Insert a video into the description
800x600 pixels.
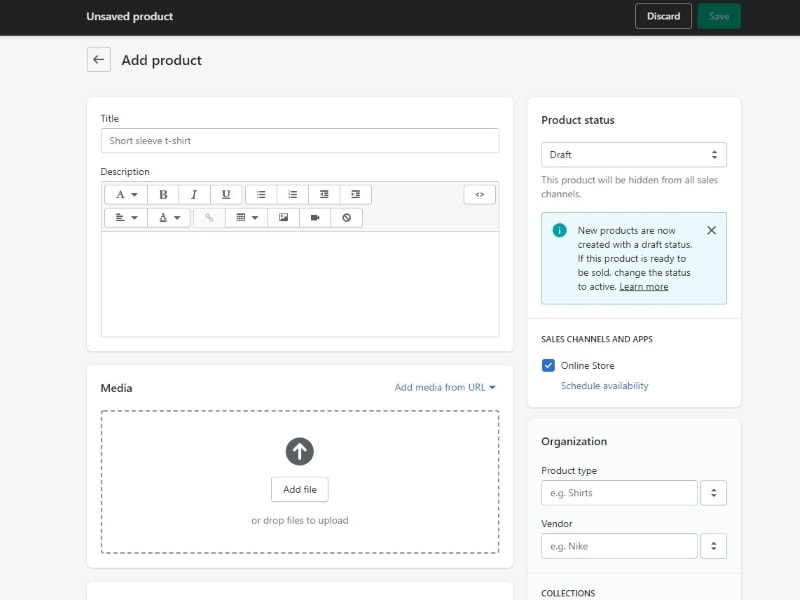(315, 217)
